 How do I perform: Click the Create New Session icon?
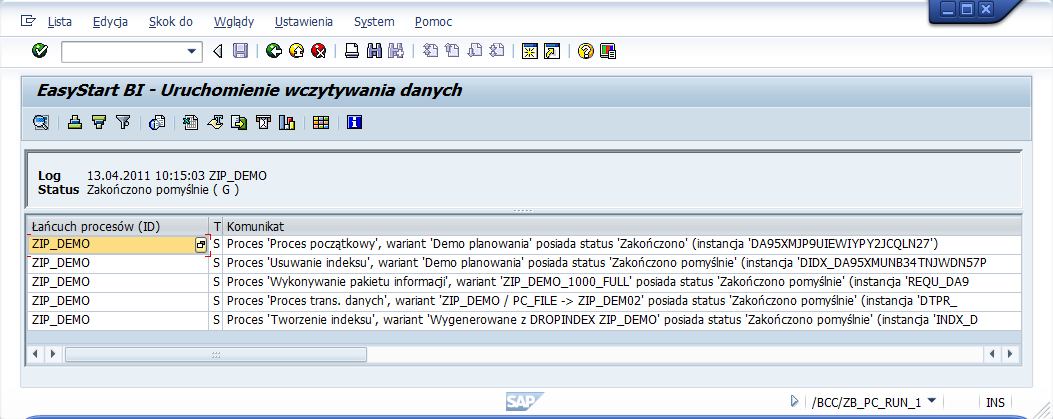point(530,51)
